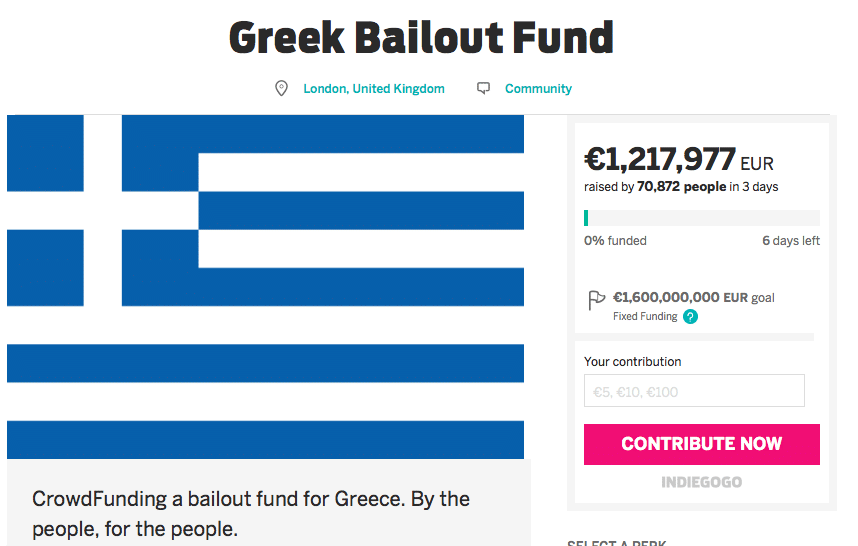Screen dimensions: 858x546
Task: Open London, United Kingdom location link
Action: (x=374, y=89)
